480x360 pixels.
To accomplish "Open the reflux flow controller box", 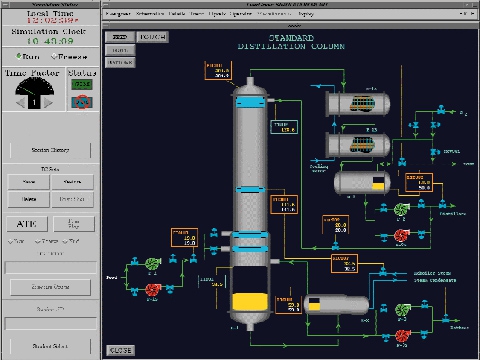I will pyautogui.click(x=335, y=225).
